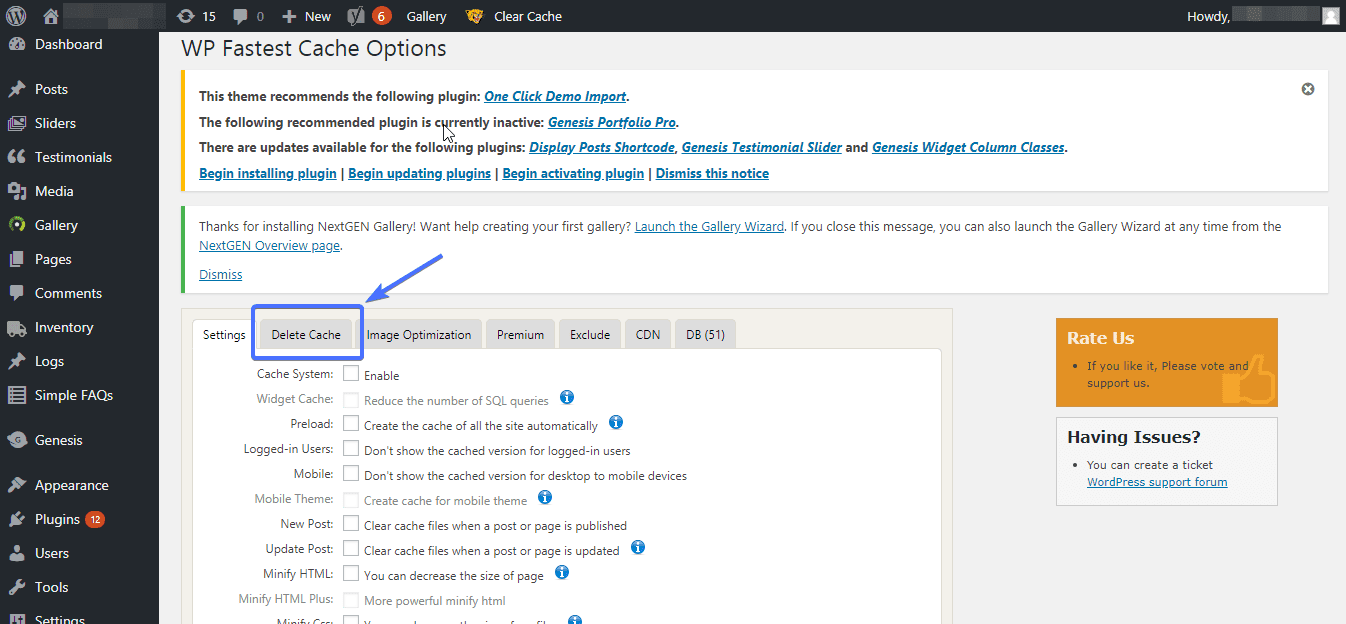Image resolution: width=1346 pixels, height=624 pixels.
Task: Click the WordPress logo in admin bar
Action: click(16, 16)
